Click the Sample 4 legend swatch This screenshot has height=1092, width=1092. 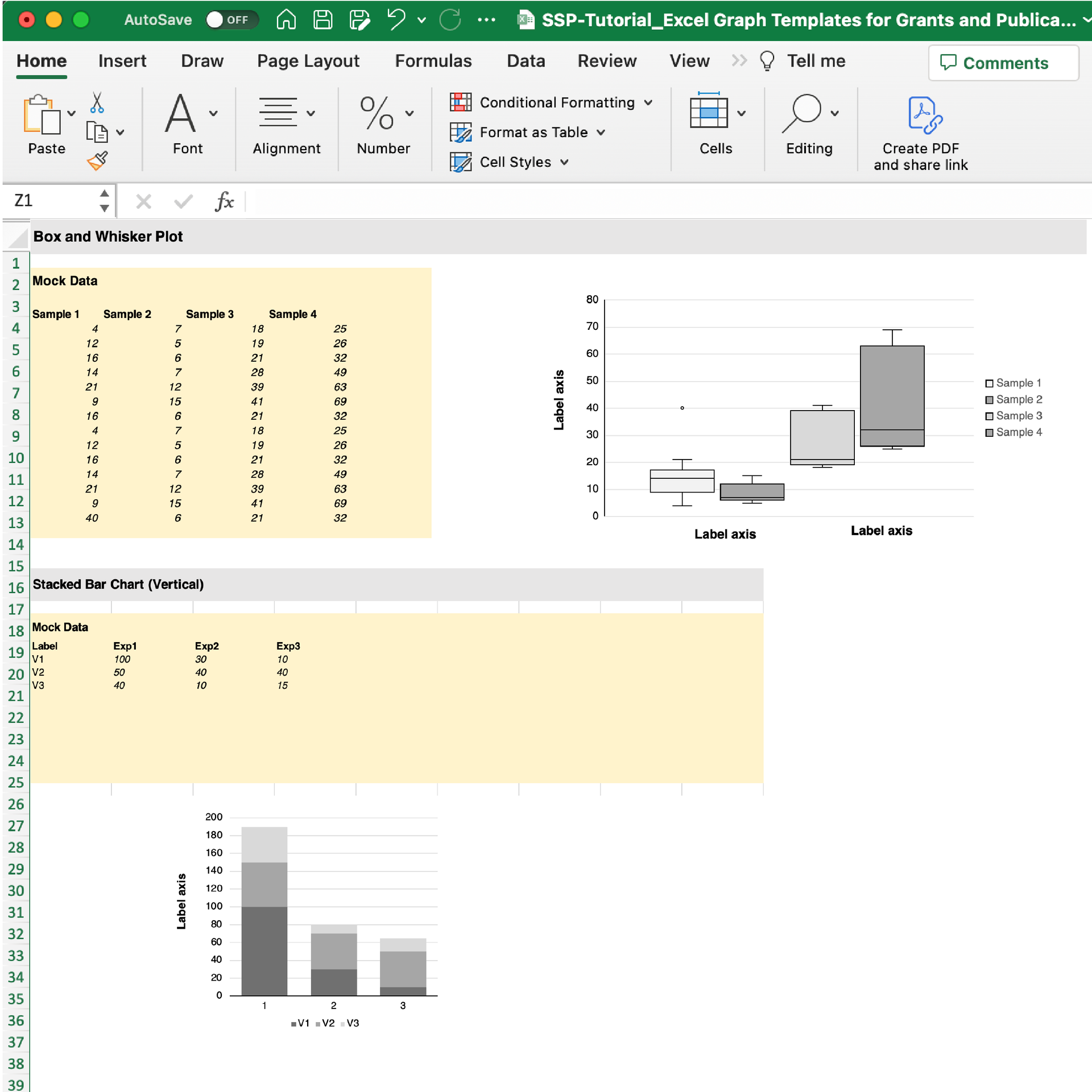(x=989, y=433)
